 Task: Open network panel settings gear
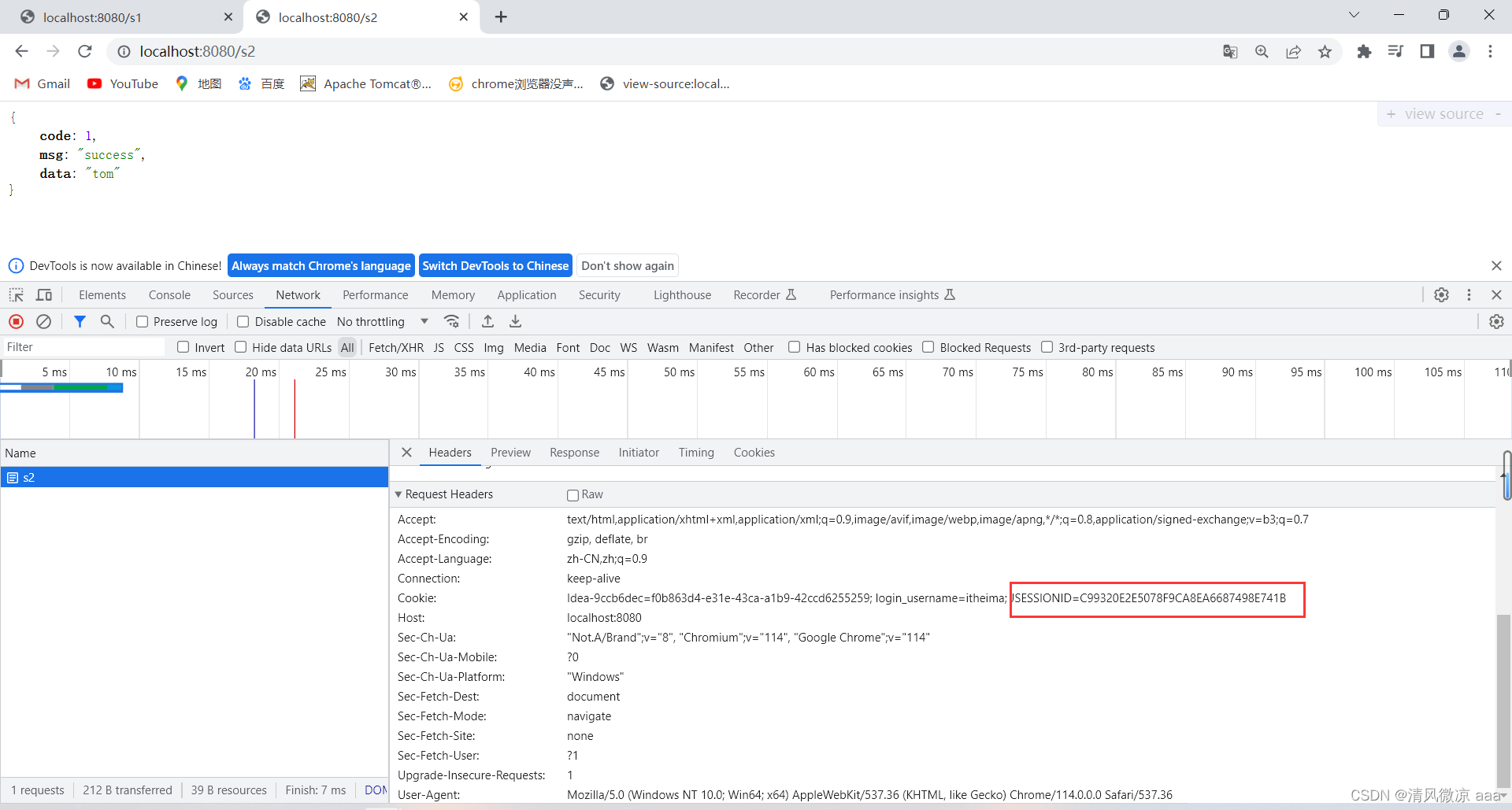pos(1496,321)
